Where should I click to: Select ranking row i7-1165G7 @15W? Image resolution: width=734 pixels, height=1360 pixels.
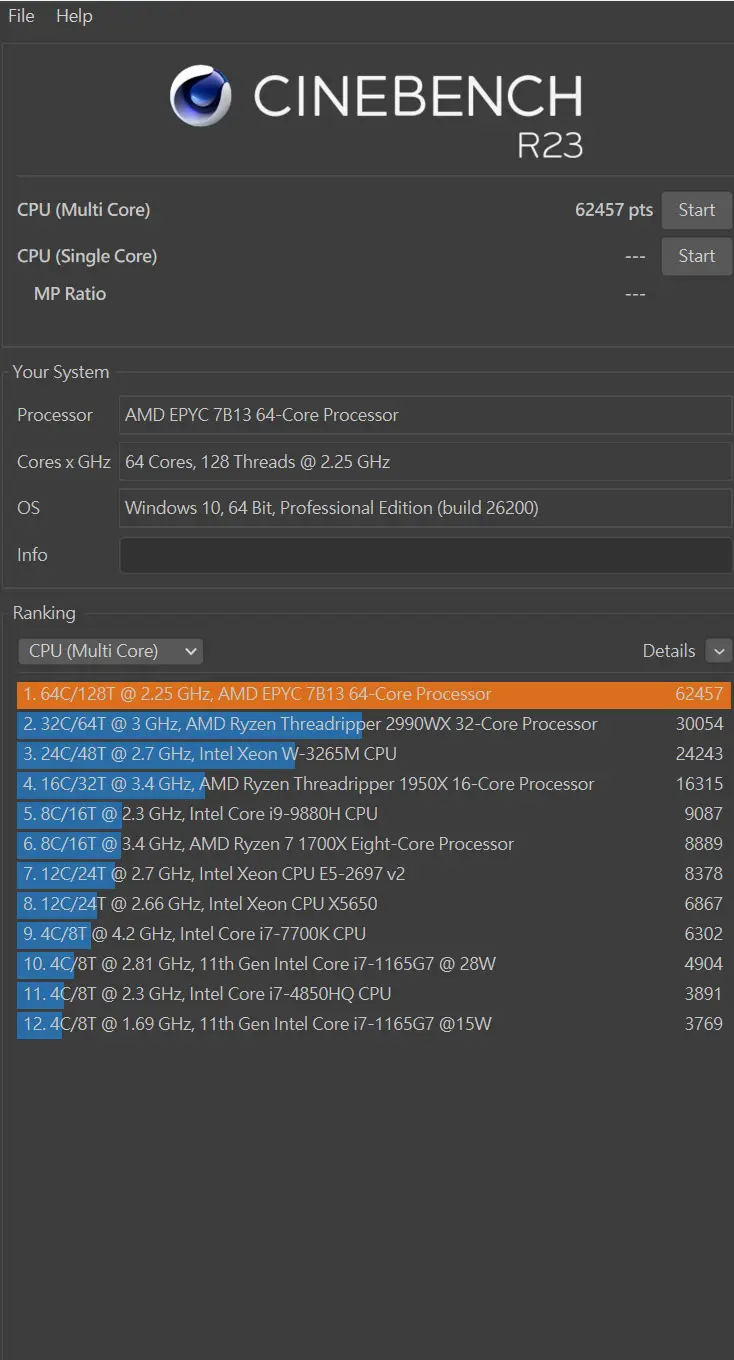coord(374,1024)
